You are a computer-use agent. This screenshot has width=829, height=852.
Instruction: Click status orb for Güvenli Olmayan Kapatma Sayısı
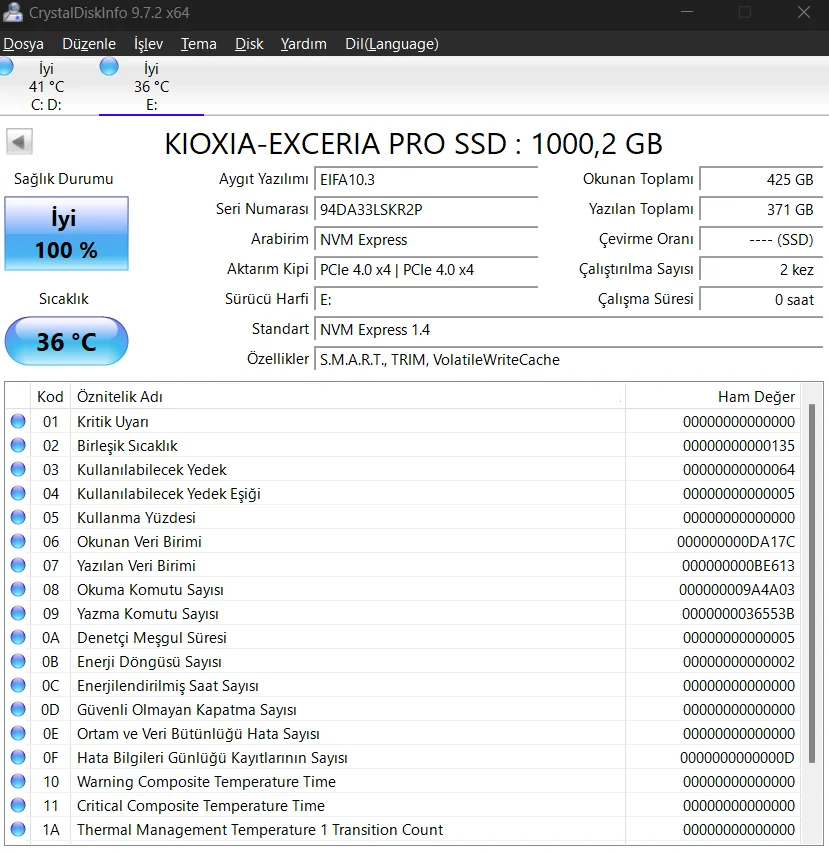pyautogui.click(x=18, y=709)
